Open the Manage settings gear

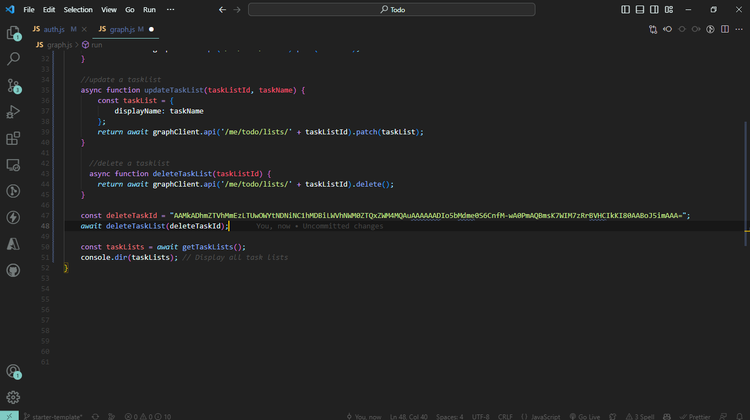(x=14, y=397)
